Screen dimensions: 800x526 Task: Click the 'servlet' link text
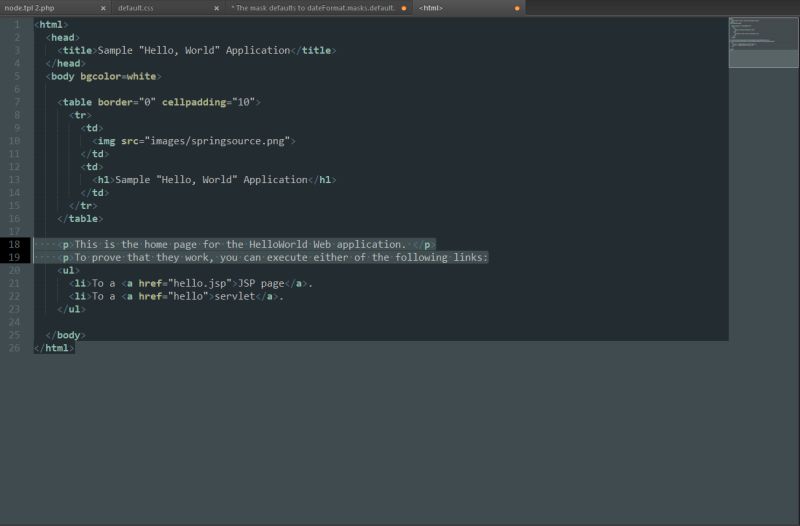point(235,296)
